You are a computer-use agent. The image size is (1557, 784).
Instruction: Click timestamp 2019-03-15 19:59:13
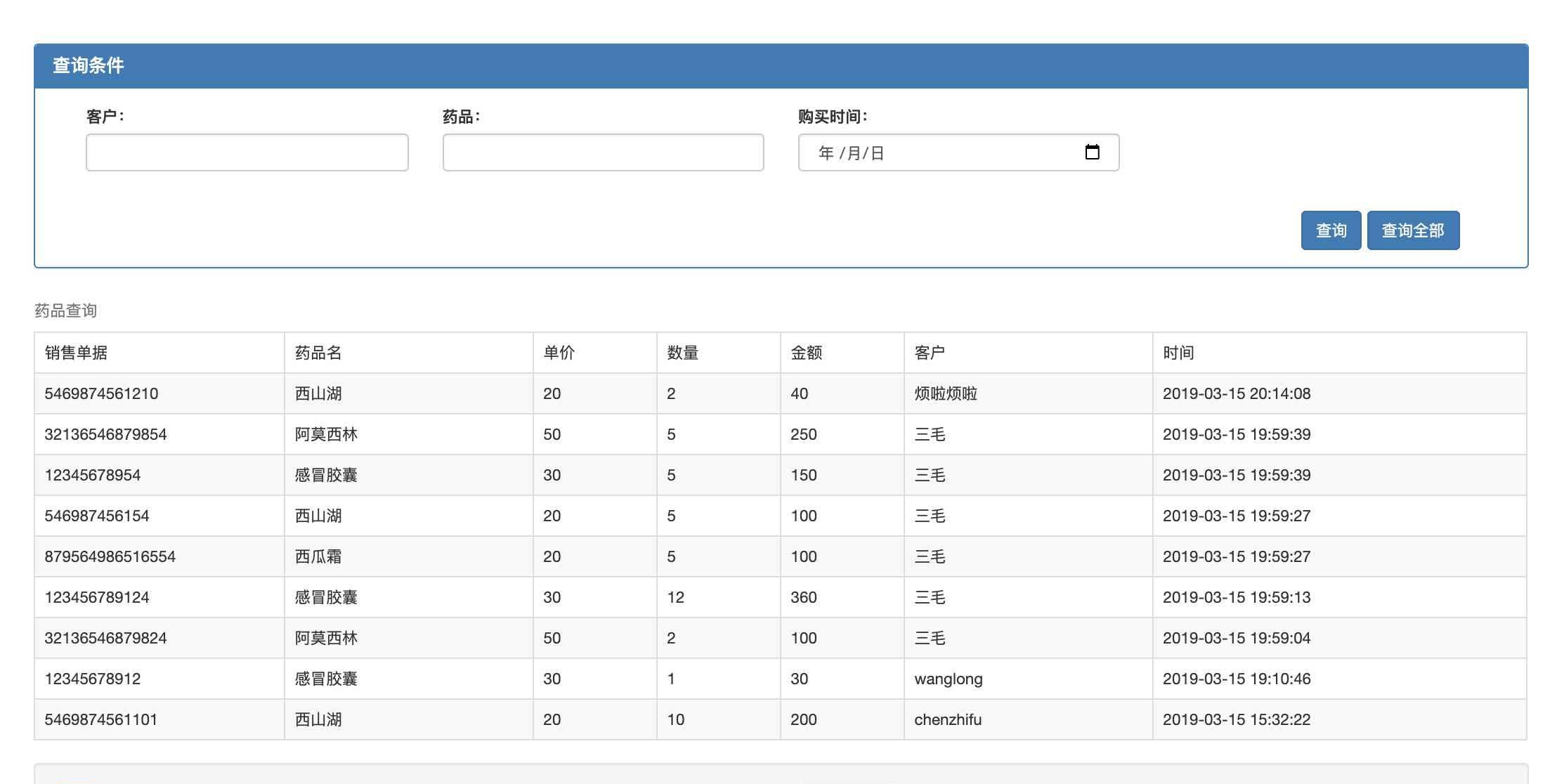(1237, 597)
